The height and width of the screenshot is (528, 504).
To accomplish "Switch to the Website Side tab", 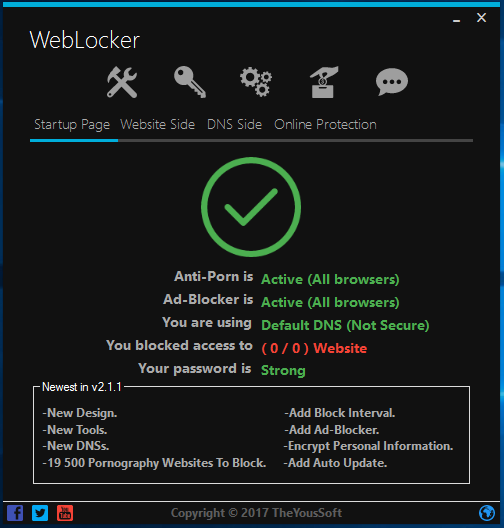I will pyautogui.click(x=158, y=125).
